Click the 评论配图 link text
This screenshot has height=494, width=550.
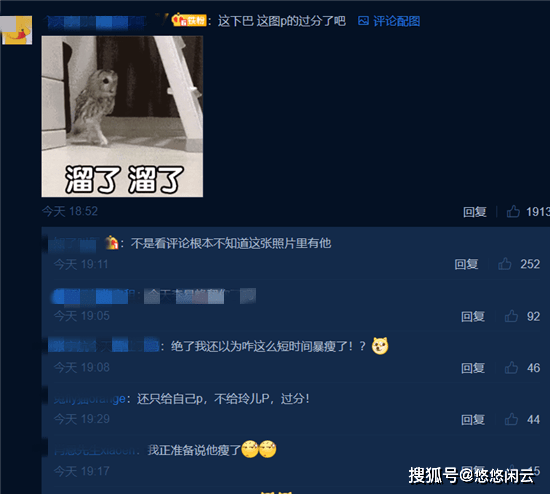point(397,21)
